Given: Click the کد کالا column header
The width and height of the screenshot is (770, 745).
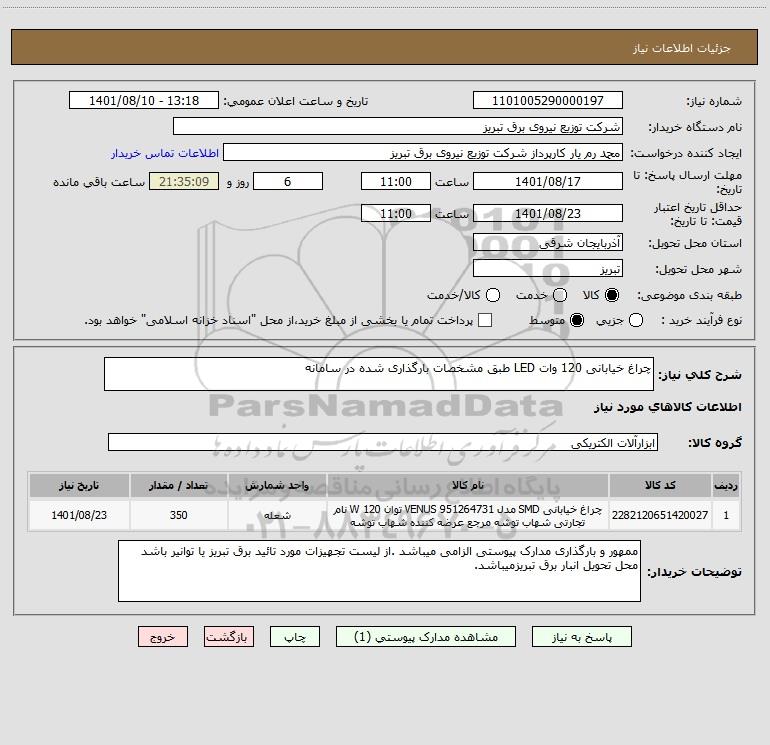Looking at the screenshot, I should click(660, 485).
